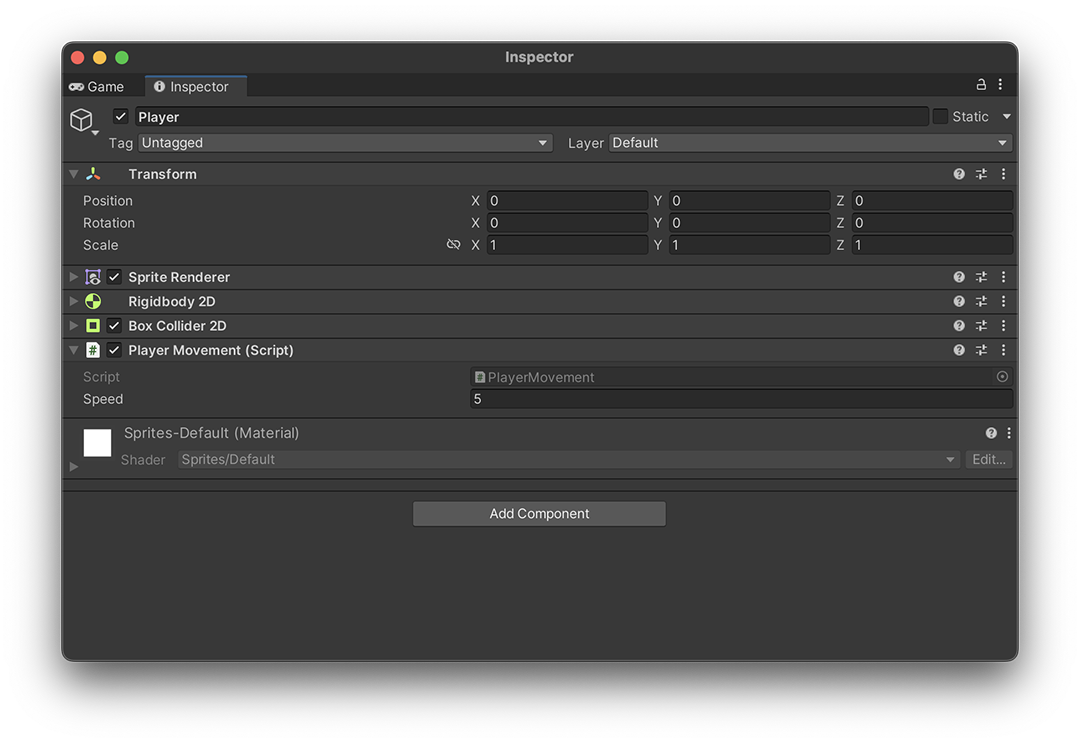Click the Add Component button
1080x743 pixels.
coord(539,514)
